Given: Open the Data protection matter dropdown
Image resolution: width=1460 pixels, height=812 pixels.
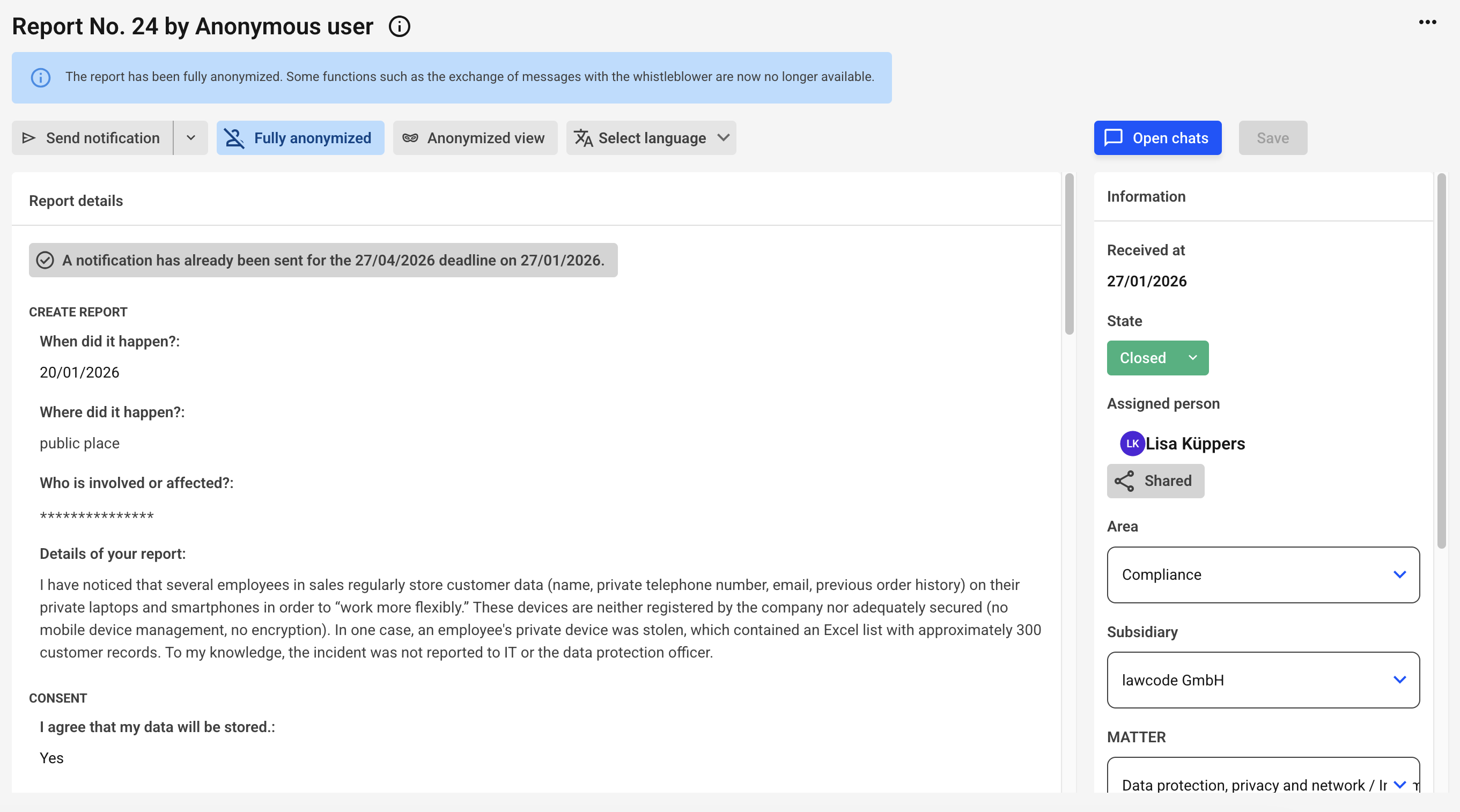Looking at the screenshot, I should tap(1263, 784).
